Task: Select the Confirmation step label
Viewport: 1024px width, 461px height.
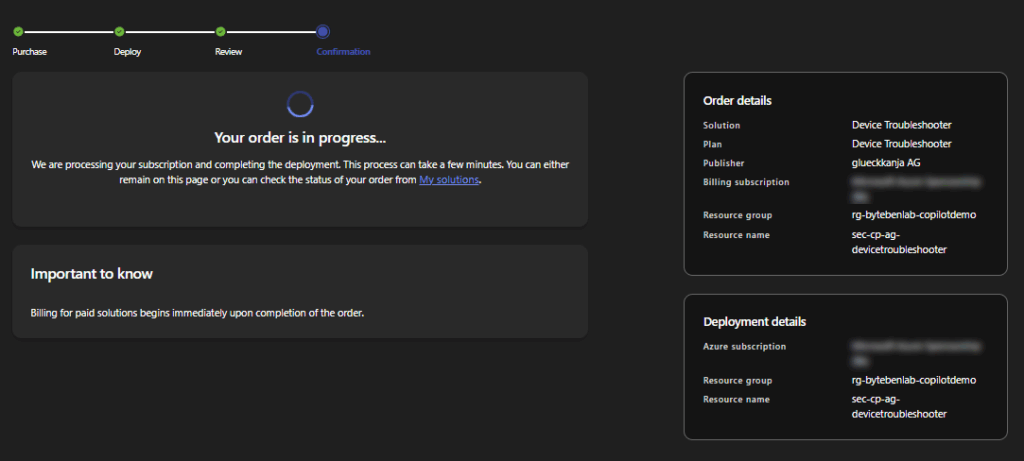Action: click(x=343, y=52)
